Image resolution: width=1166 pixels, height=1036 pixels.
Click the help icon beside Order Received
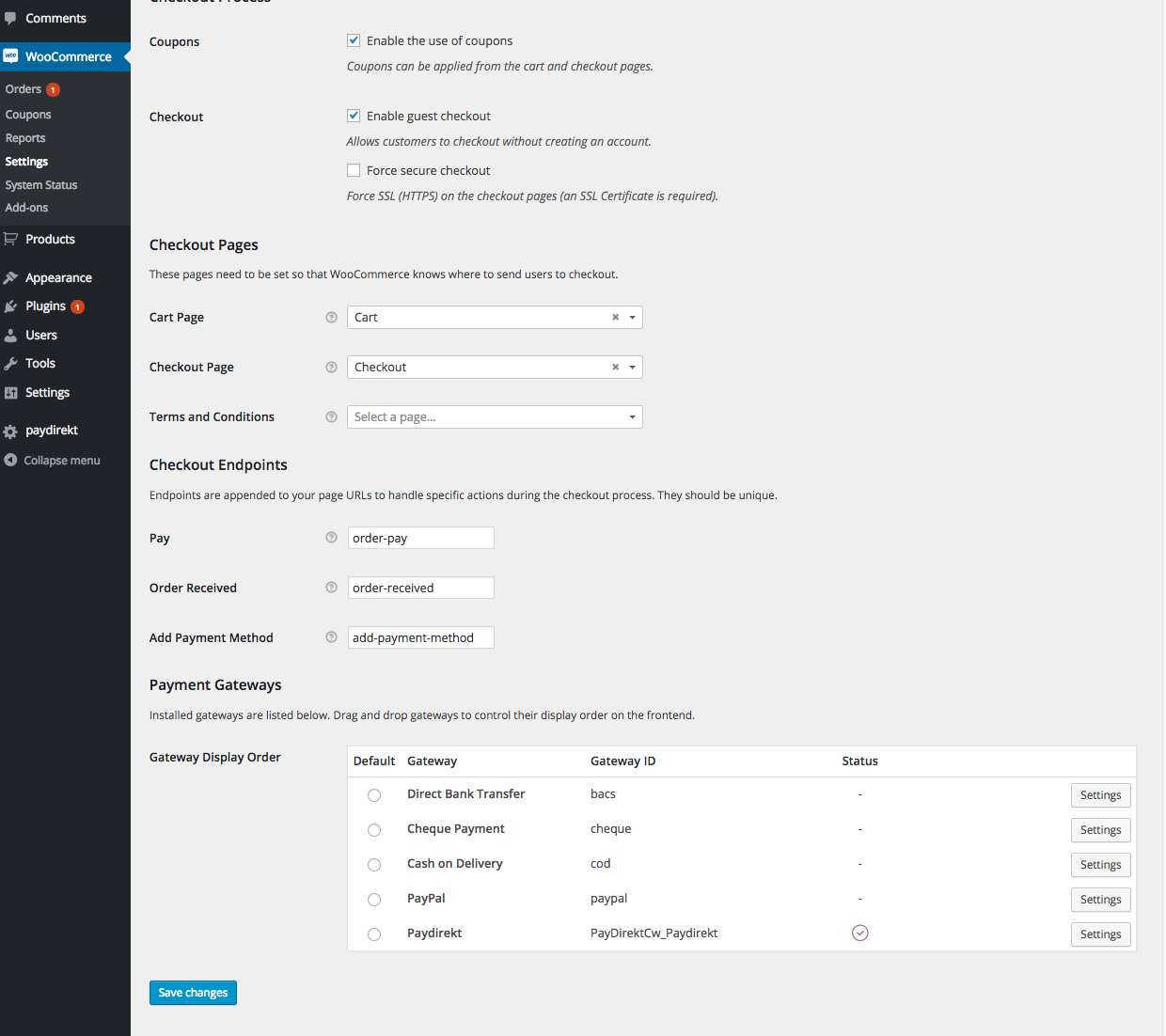[x=331, y=588]
